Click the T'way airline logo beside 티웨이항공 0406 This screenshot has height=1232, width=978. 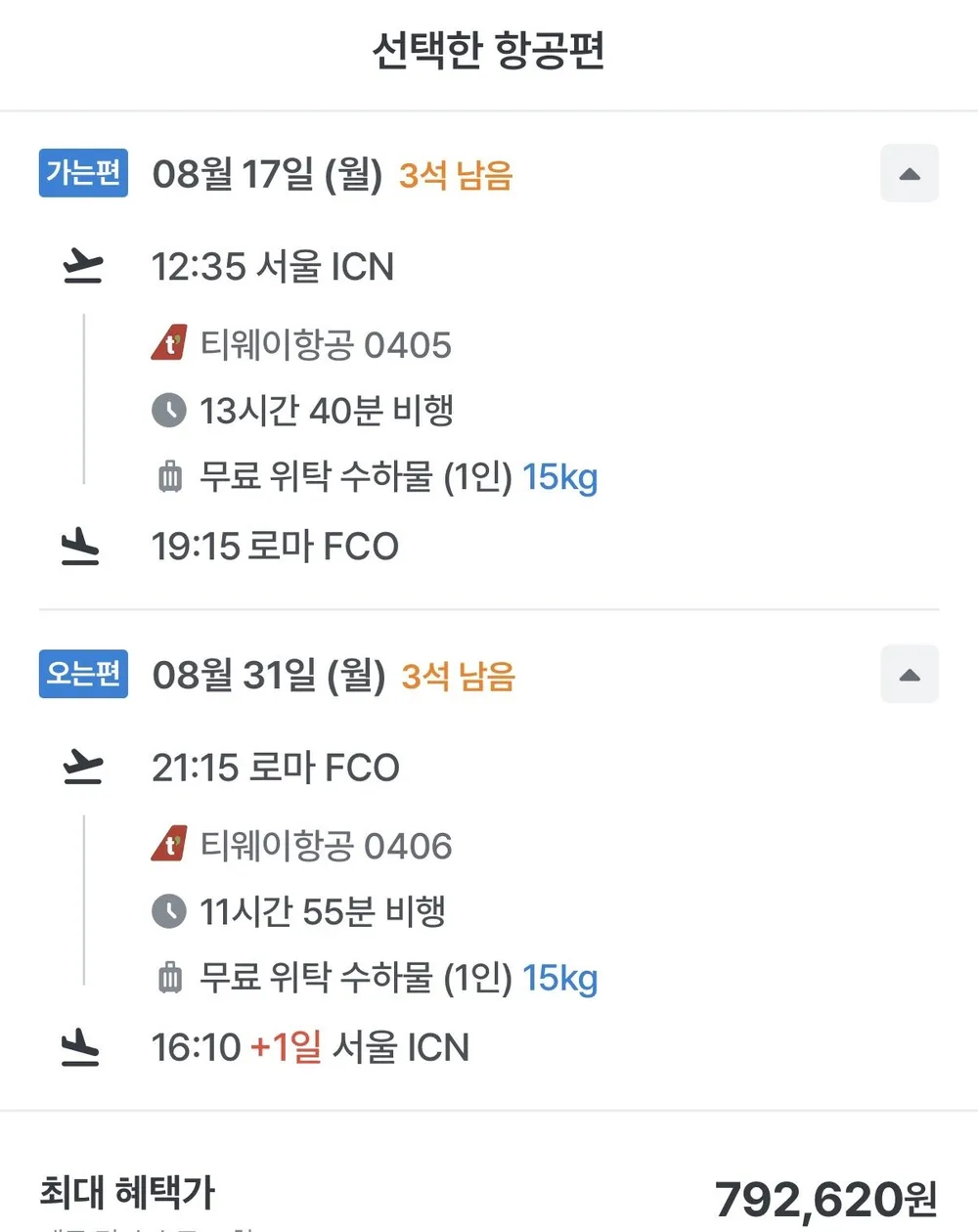169,845
